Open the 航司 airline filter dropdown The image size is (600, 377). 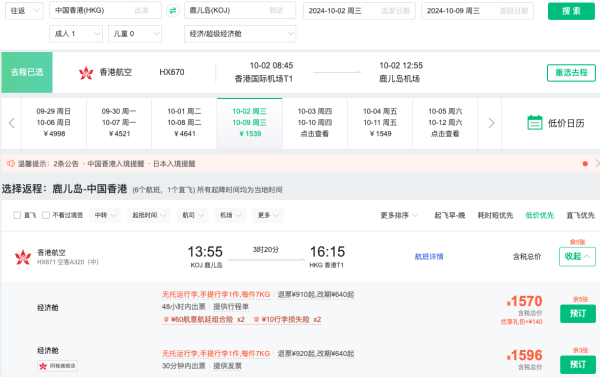coord(192,215)
